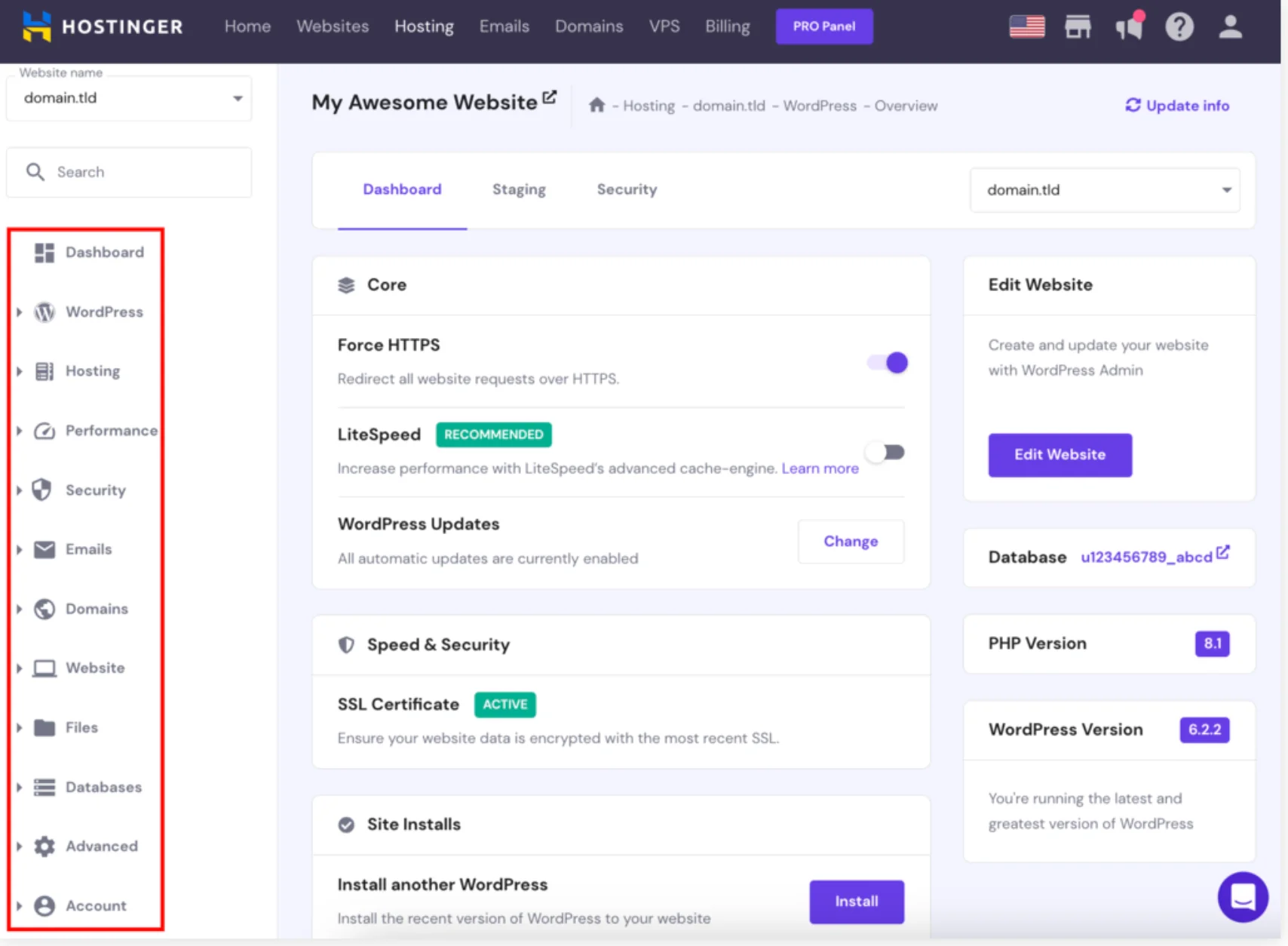Click Change for WordPress Updates
The image size is (1288, 946).
pyautogui.click(x=851, y=542)
